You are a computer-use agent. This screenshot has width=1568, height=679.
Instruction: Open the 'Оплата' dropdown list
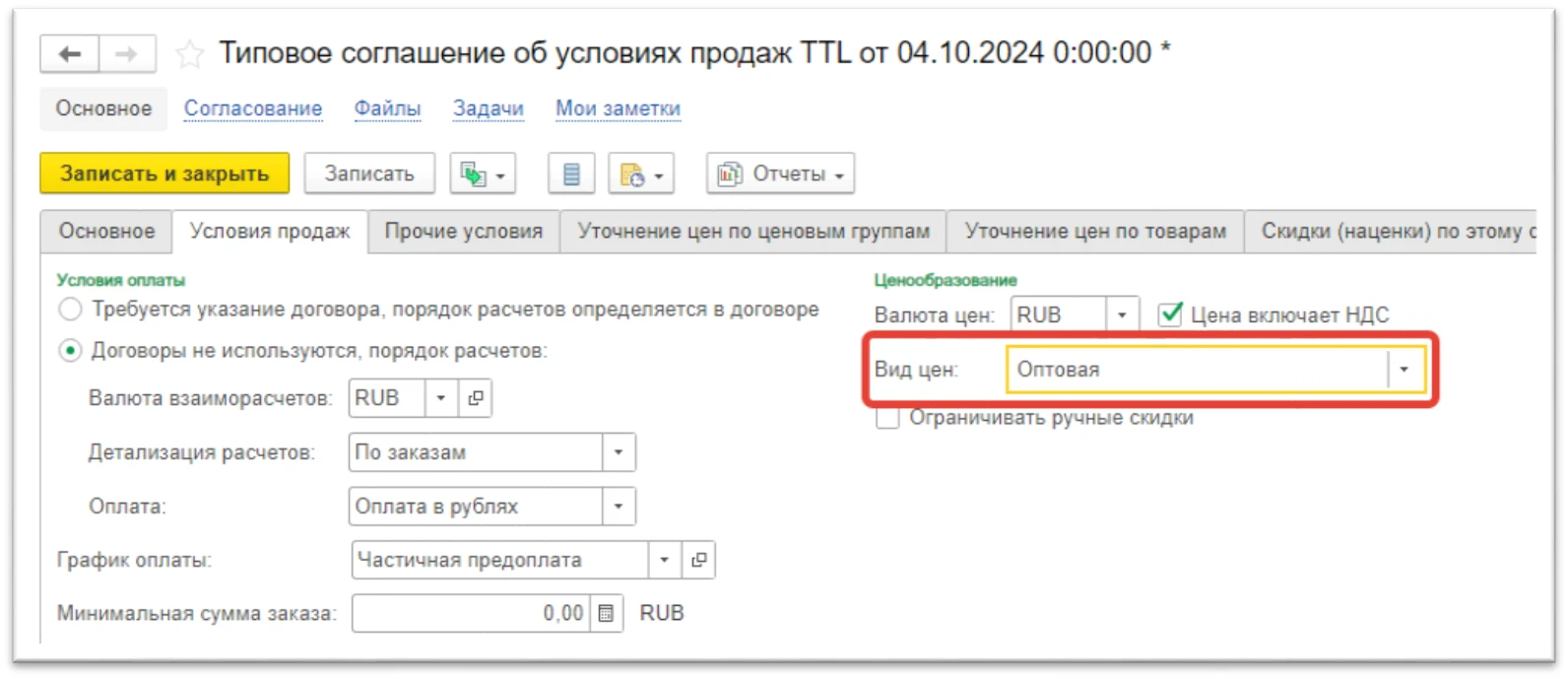pyautogui.click(x=619, y=507)
